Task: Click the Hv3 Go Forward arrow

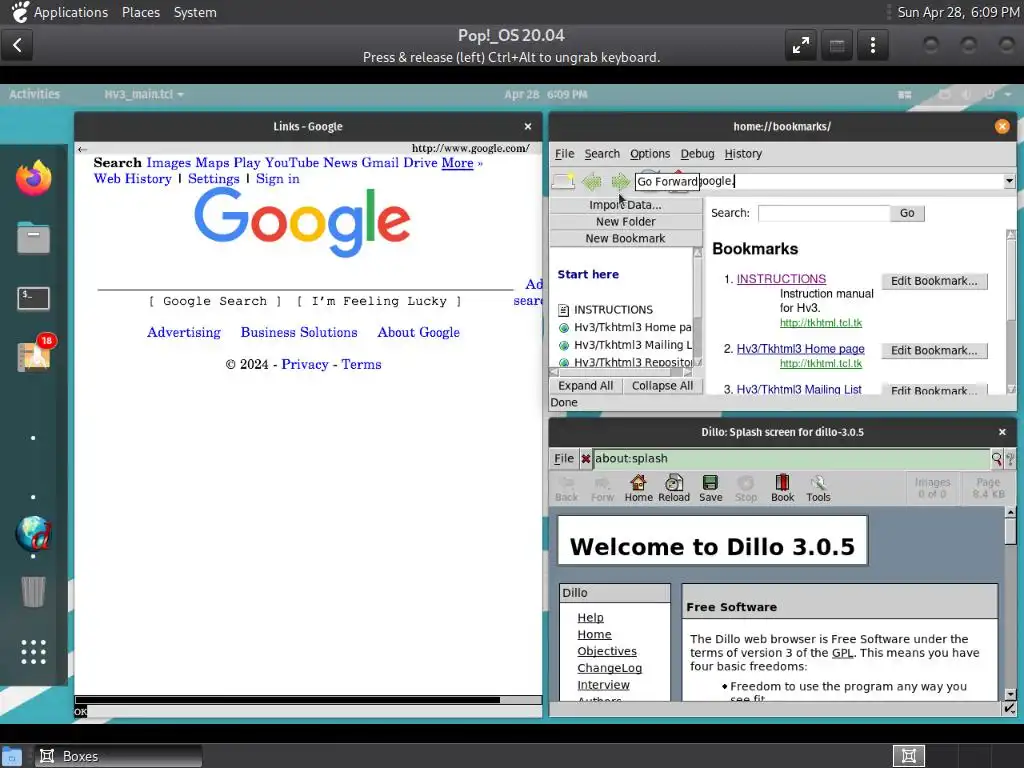Action: (620, 181)
